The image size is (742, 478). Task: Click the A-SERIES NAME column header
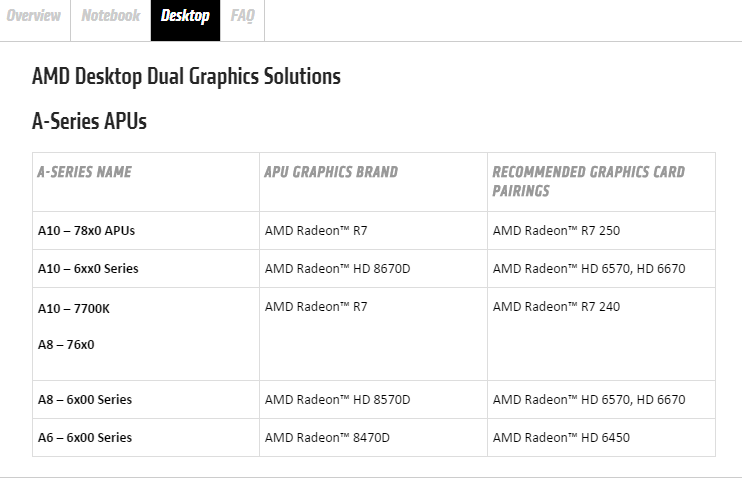point(85,172)
